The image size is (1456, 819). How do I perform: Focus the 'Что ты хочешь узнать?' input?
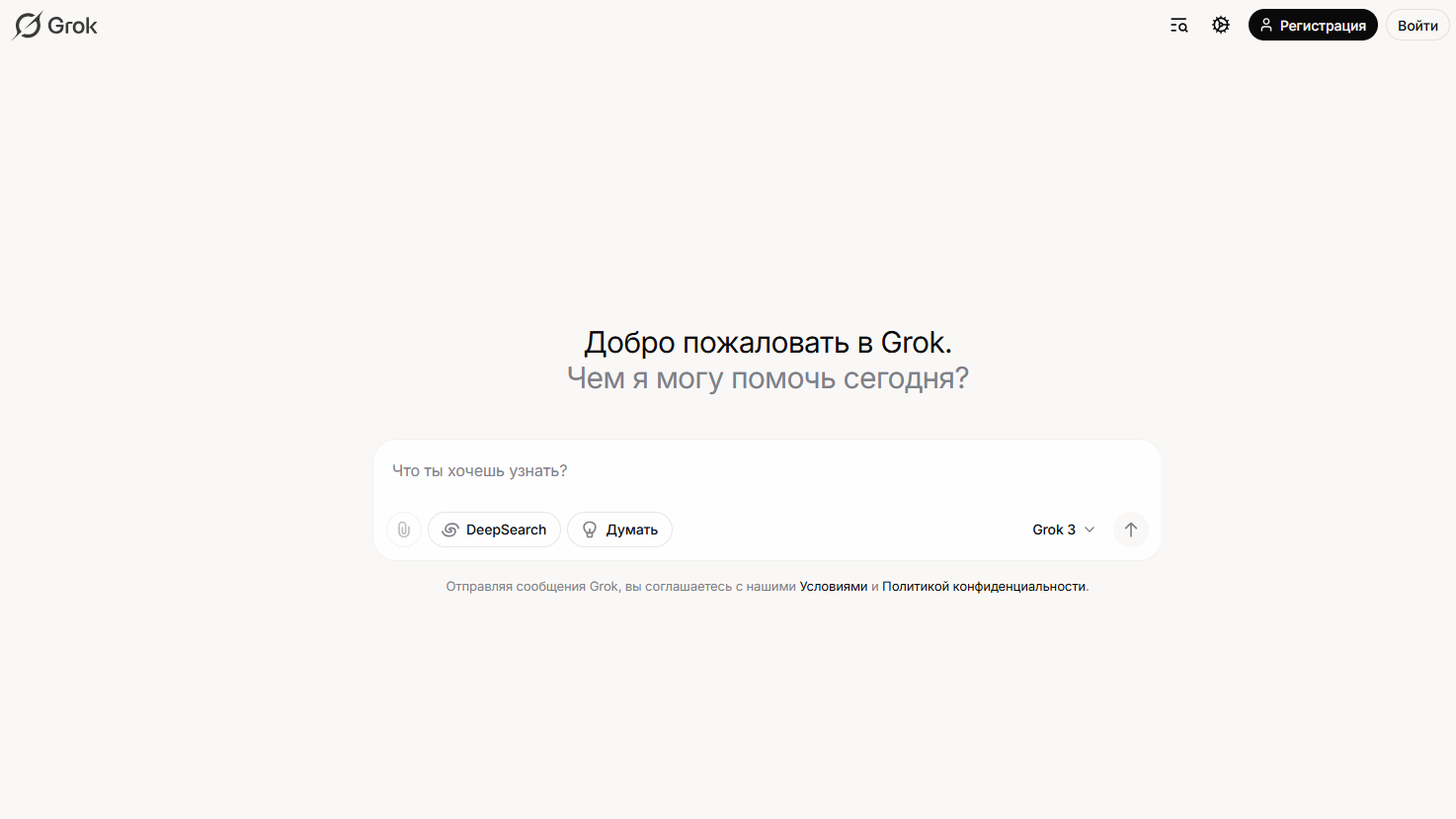[x=767, y=471]
